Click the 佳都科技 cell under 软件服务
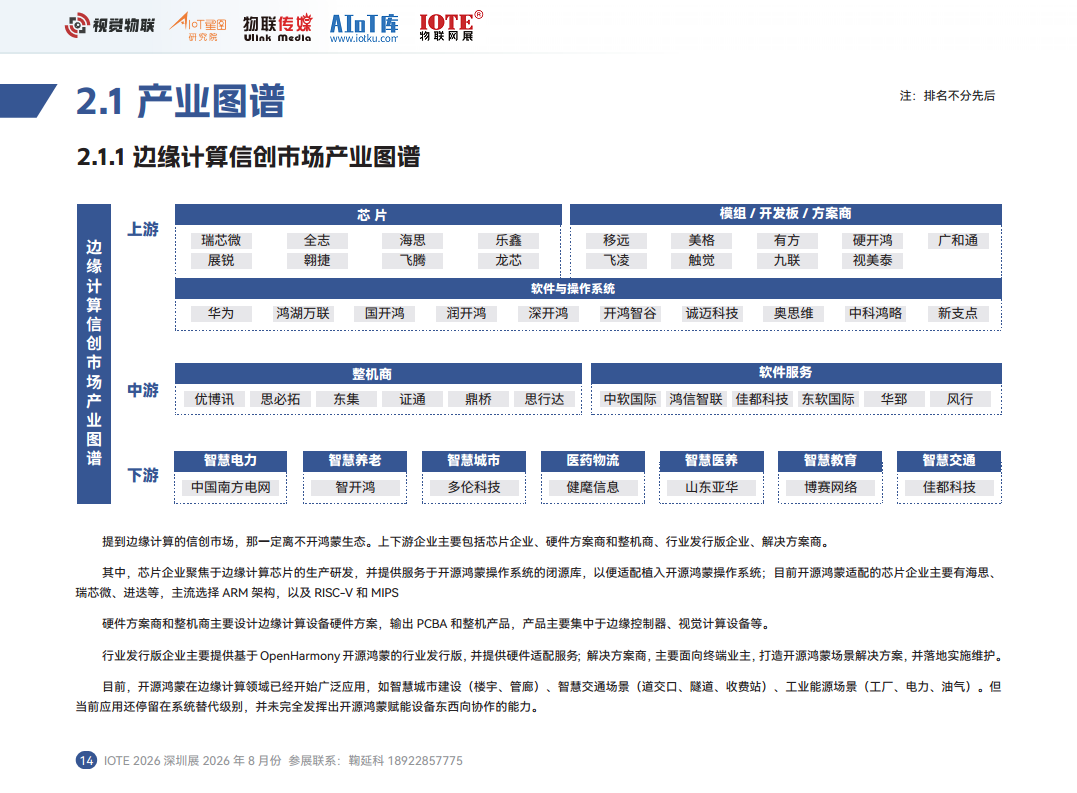The image size is (1077, 793). [x=762, y=400]
